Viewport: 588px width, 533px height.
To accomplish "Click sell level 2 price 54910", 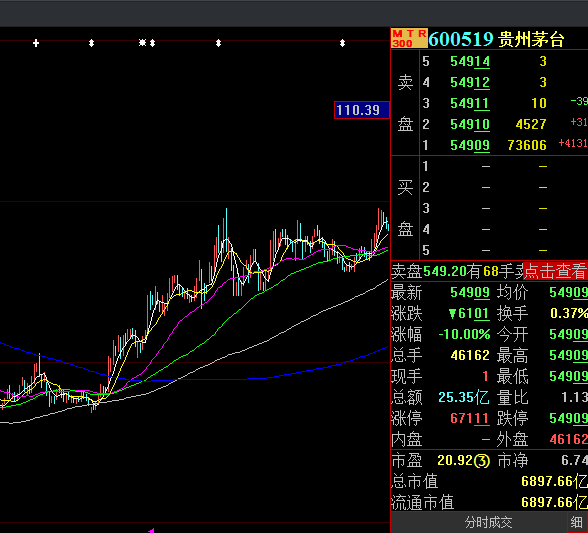I will (470, 124).
